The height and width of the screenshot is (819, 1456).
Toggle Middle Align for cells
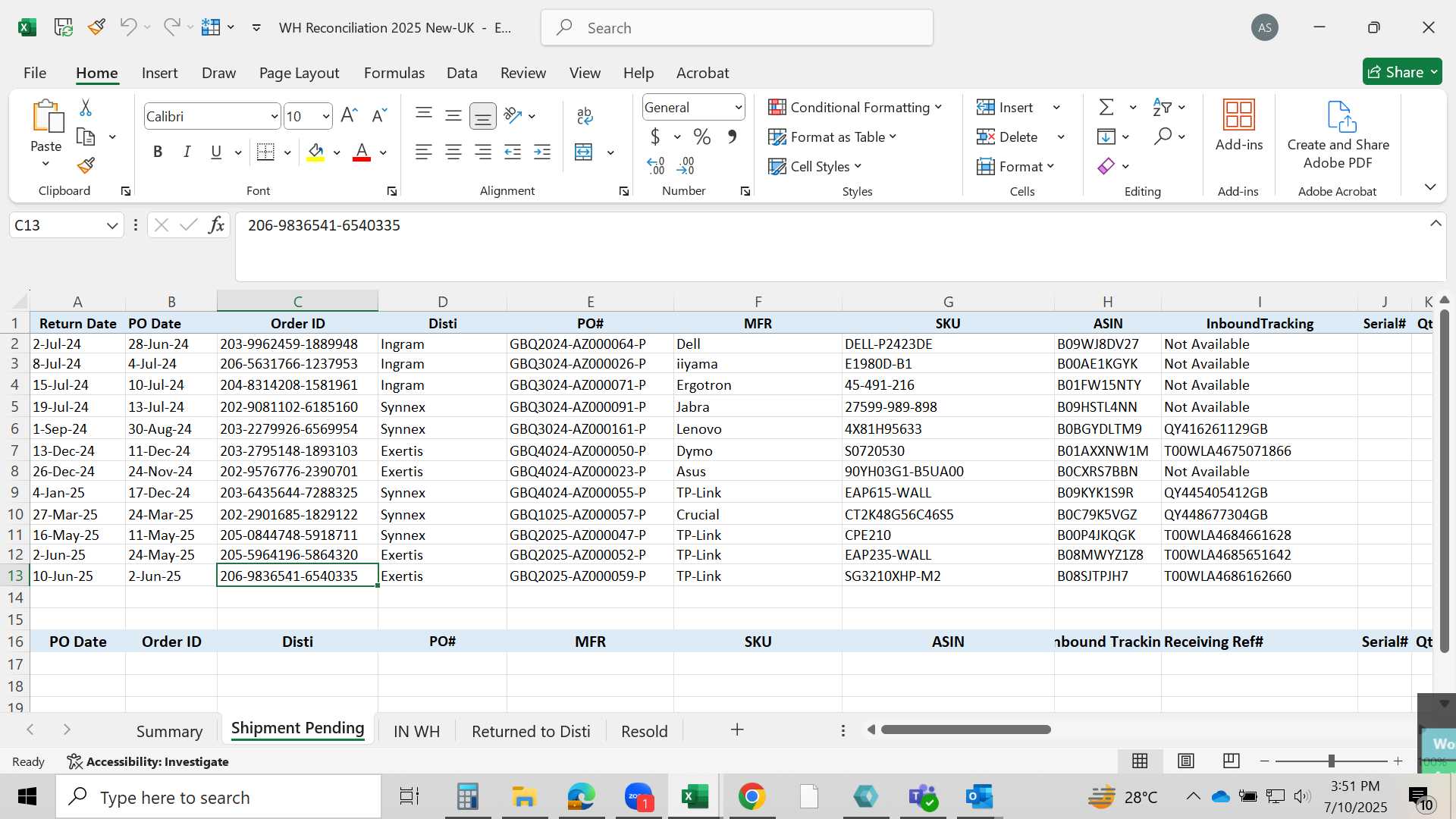point(453,115)
